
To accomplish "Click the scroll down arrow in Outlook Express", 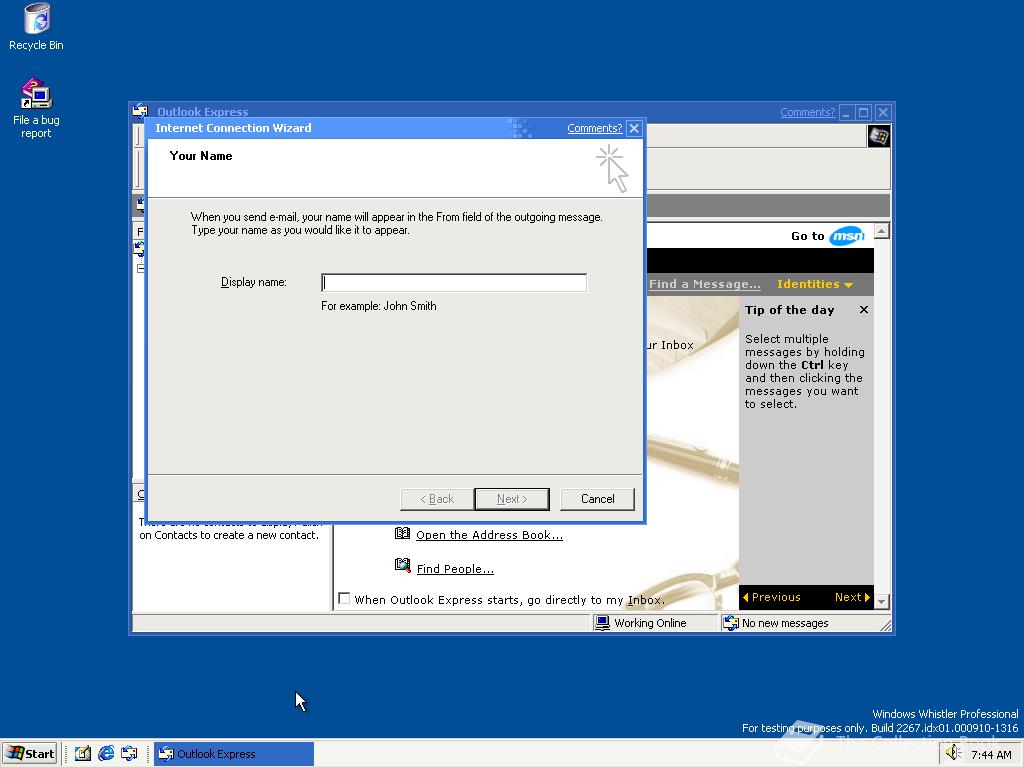I will coord(882,601).
